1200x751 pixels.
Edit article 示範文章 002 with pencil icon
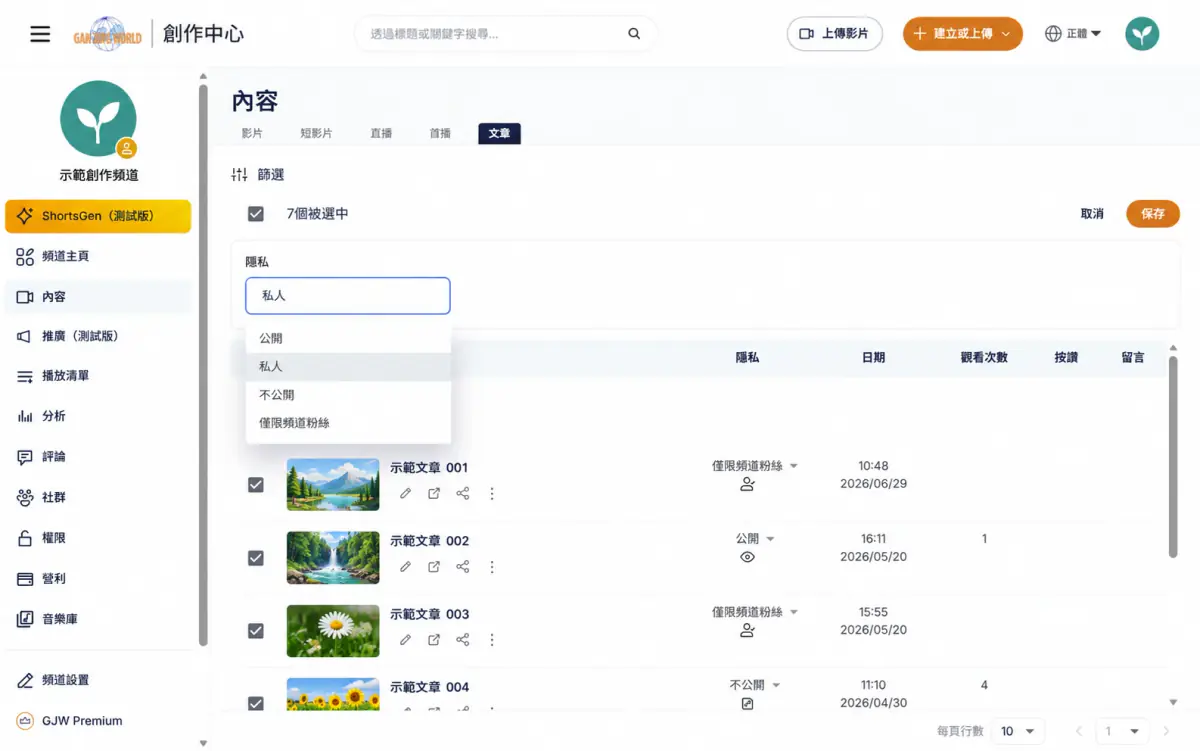tap(405, 567)
